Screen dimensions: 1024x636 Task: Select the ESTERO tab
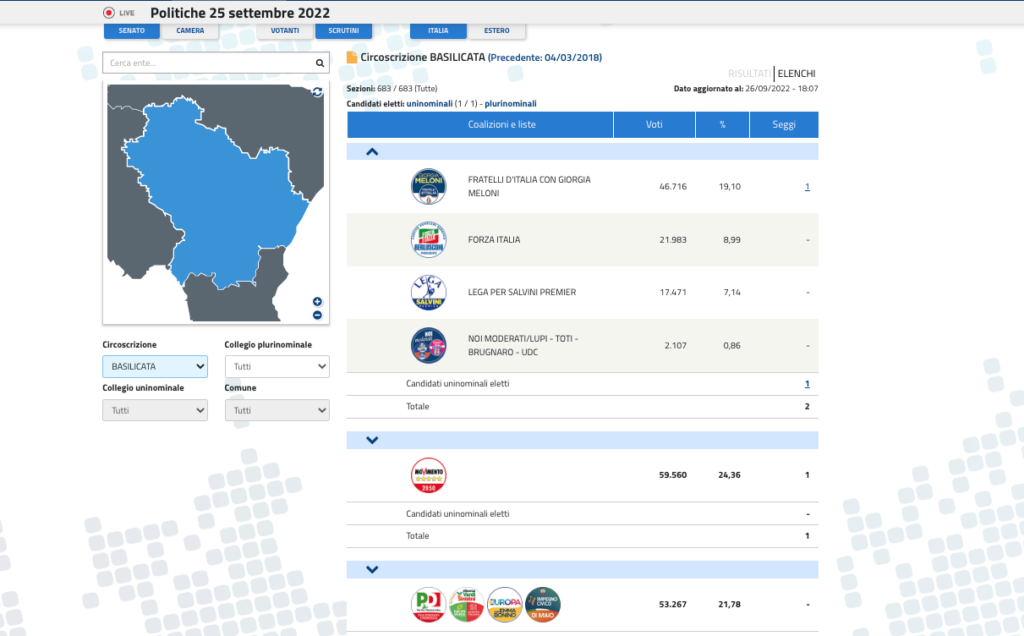(x=497, y=31)
